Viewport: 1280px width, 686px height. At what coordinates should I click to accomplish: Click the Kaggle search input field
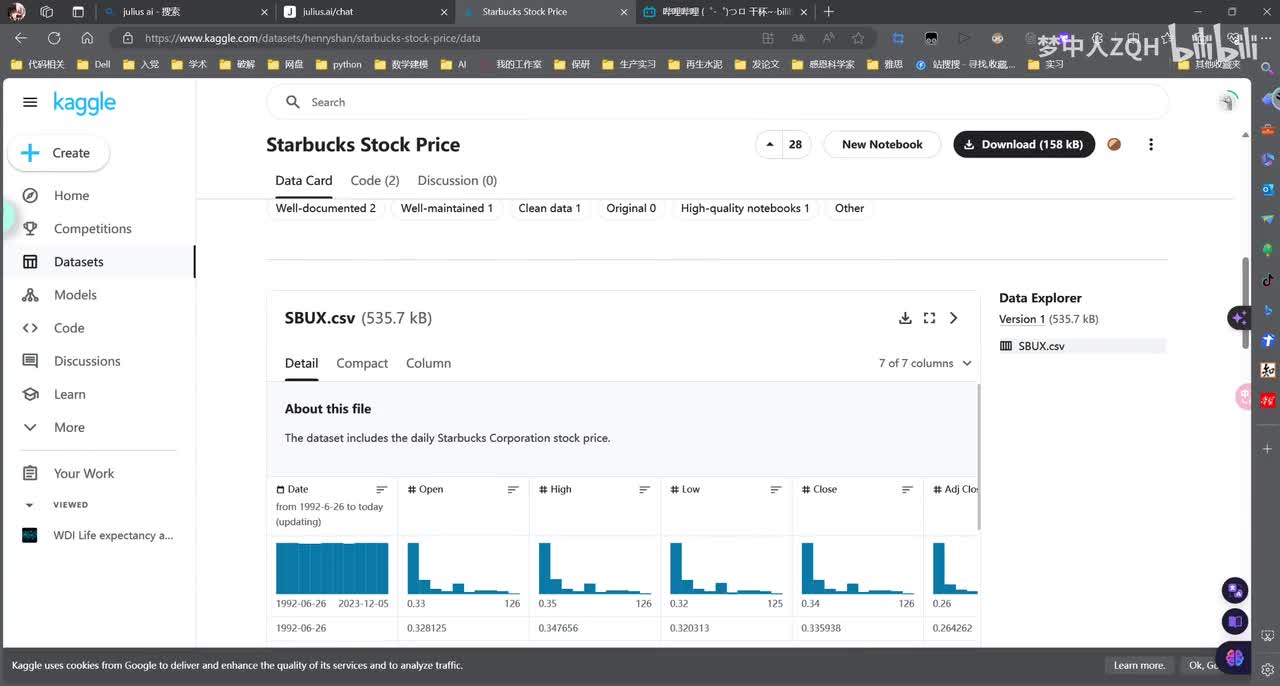pos(730,102)
